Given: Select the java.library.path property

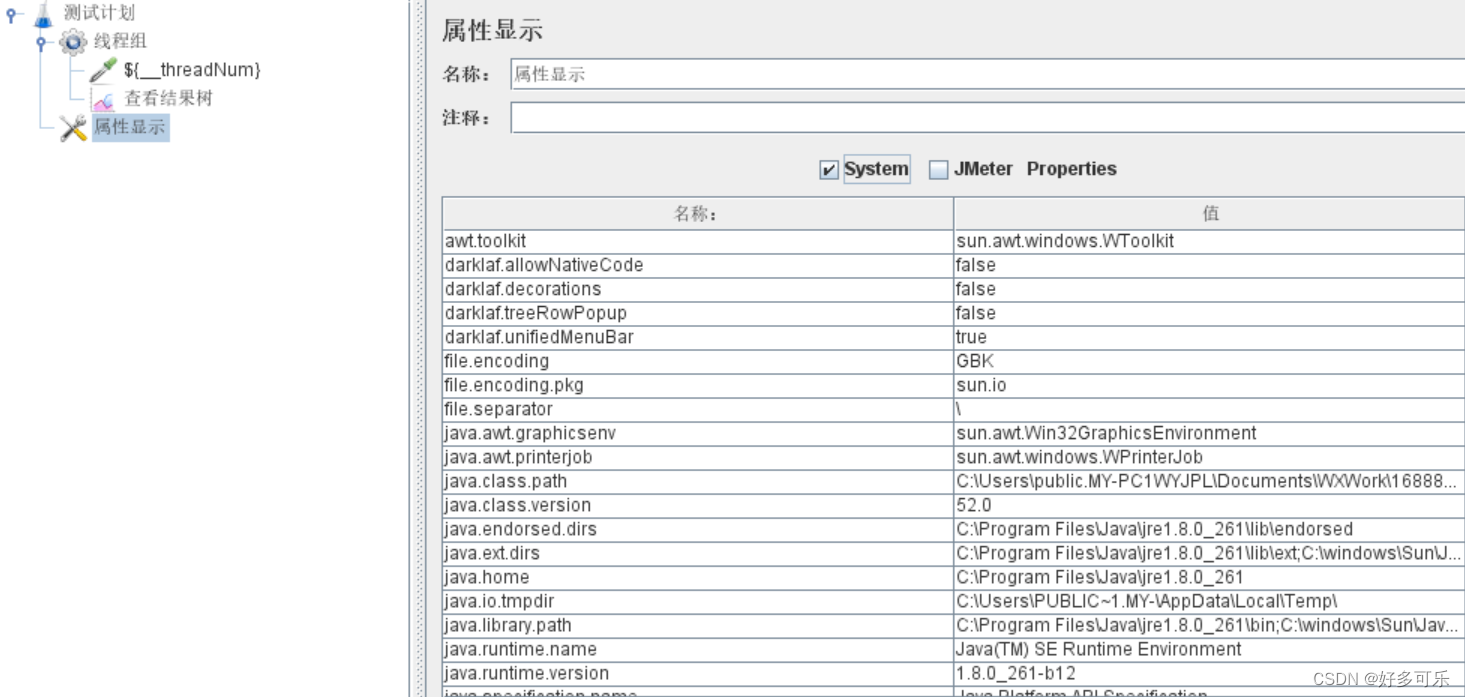Looking at the screenshot, I should (697, 625).
